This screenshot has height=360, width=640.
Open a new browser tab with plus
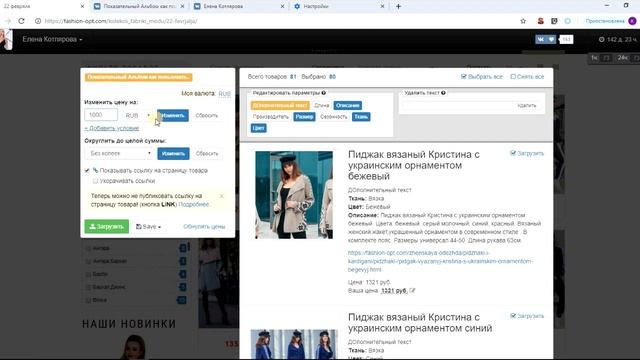pyautogui.click(x=398, y=6)
